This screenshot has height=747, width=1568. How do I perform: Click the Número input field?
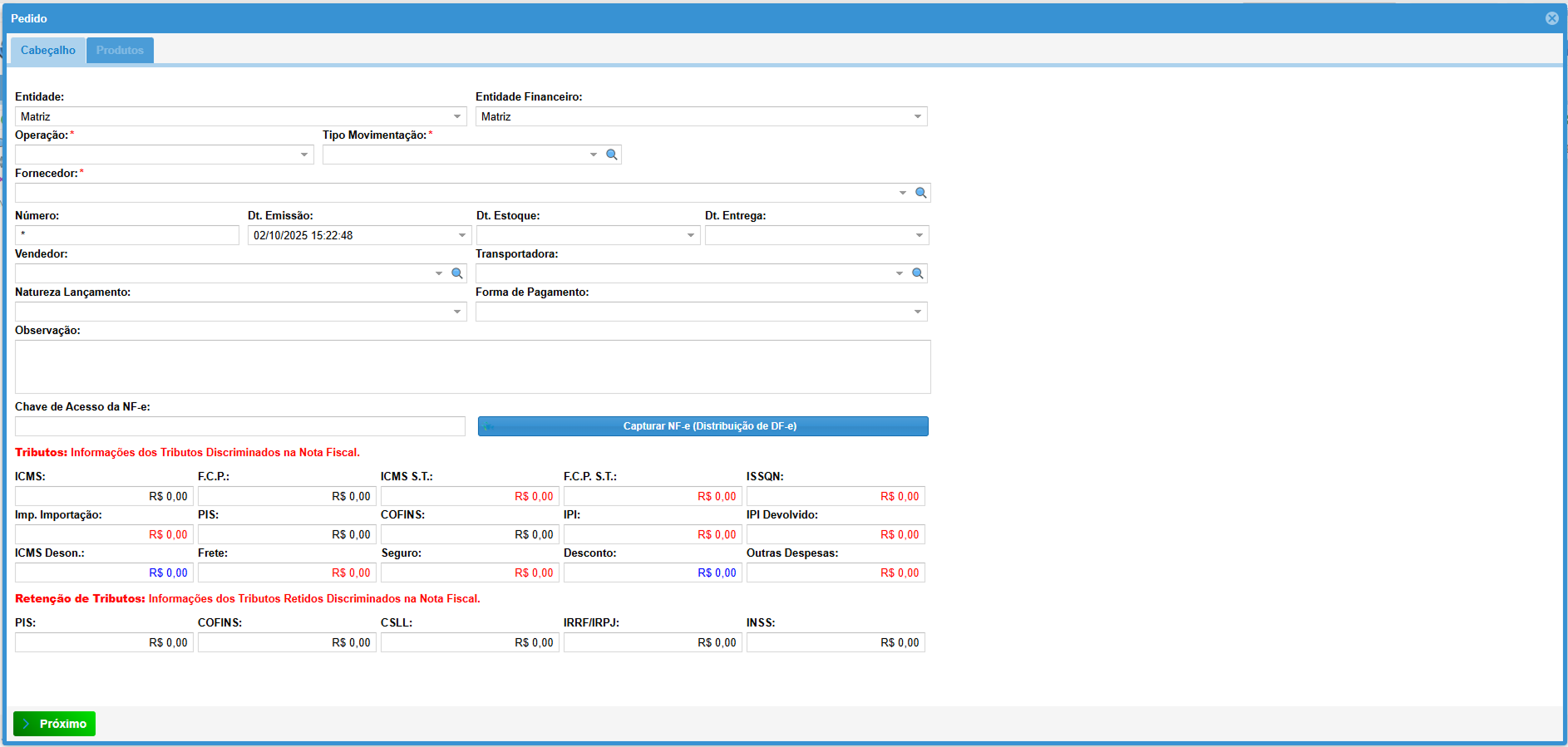pyautogui.click(x=127, y=236)
